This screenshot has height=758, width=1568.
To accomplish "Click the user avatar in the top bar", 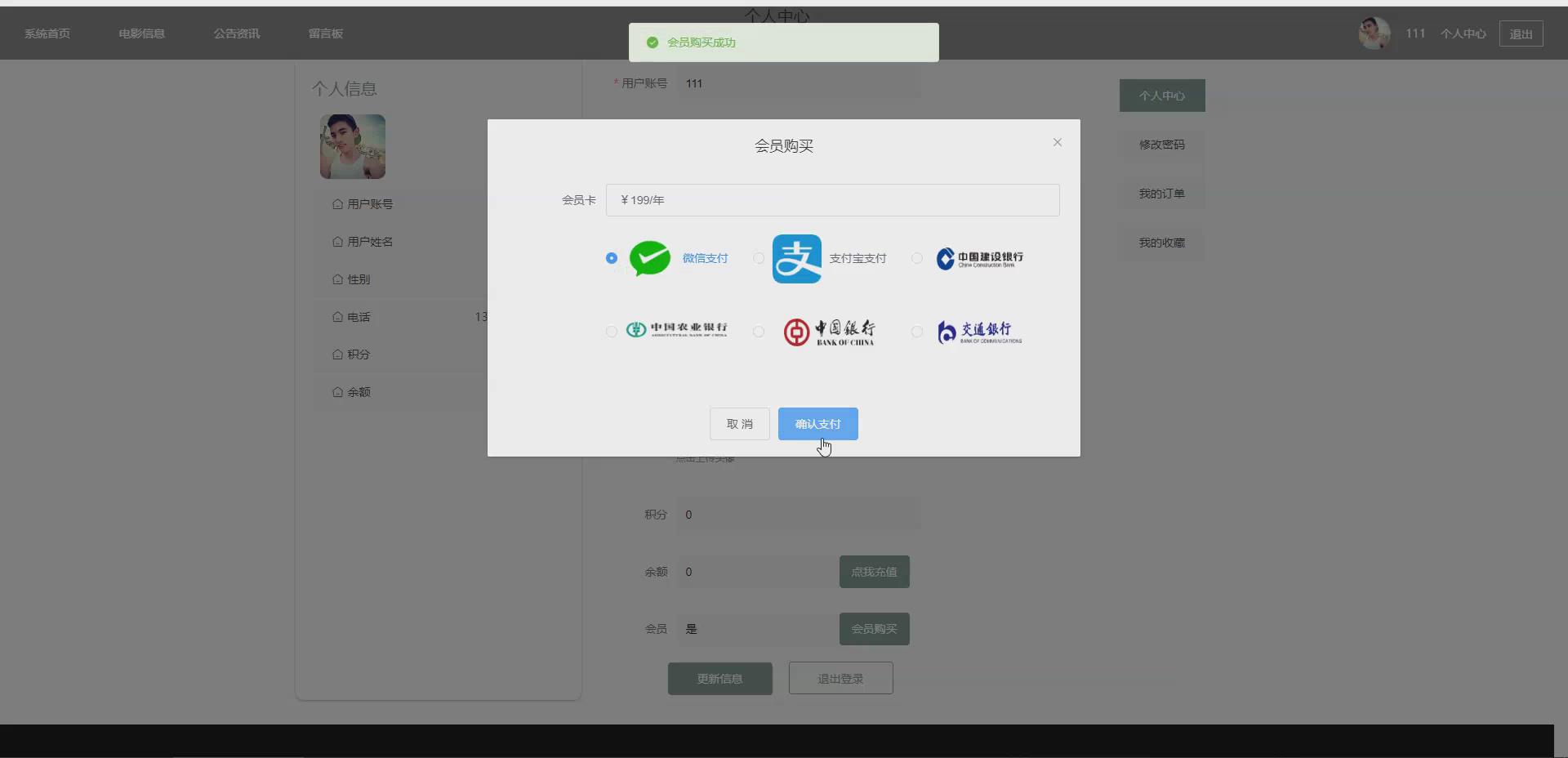I will 1374,33.
